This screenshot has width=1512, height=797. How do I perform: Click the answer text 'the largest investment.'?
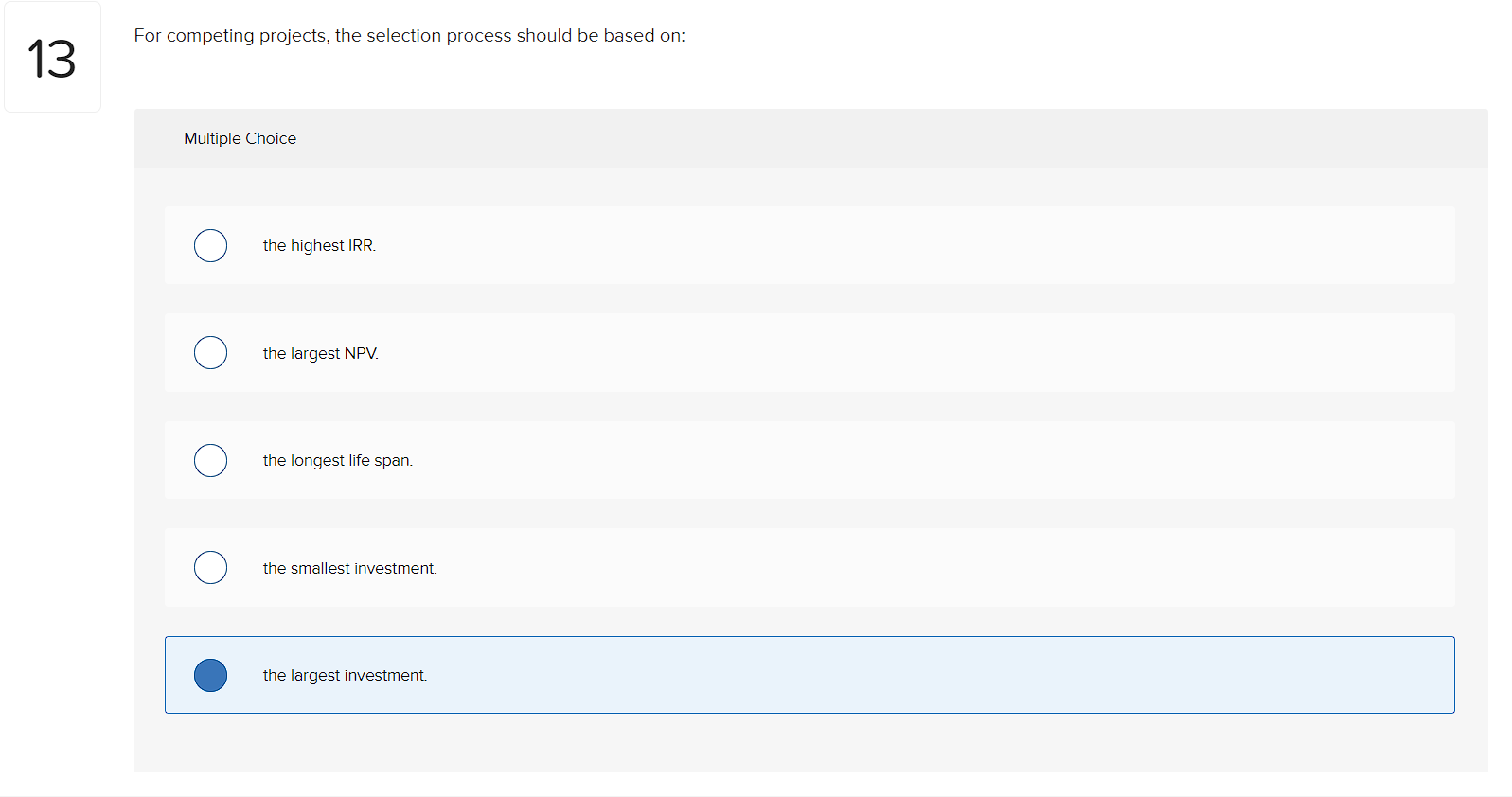click(x=346, y=675)
